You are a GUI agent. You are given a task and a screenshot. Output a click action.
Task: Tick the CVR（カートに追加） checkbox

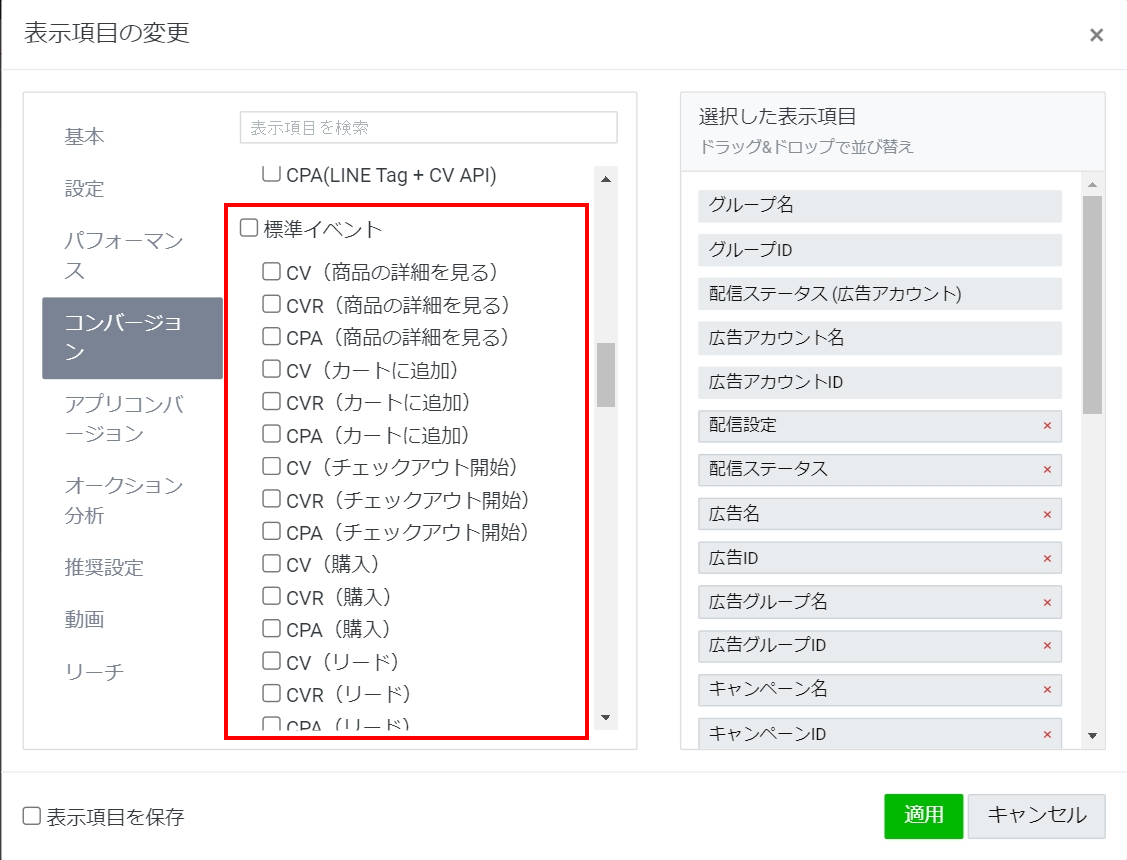click(x=271, y=402)
